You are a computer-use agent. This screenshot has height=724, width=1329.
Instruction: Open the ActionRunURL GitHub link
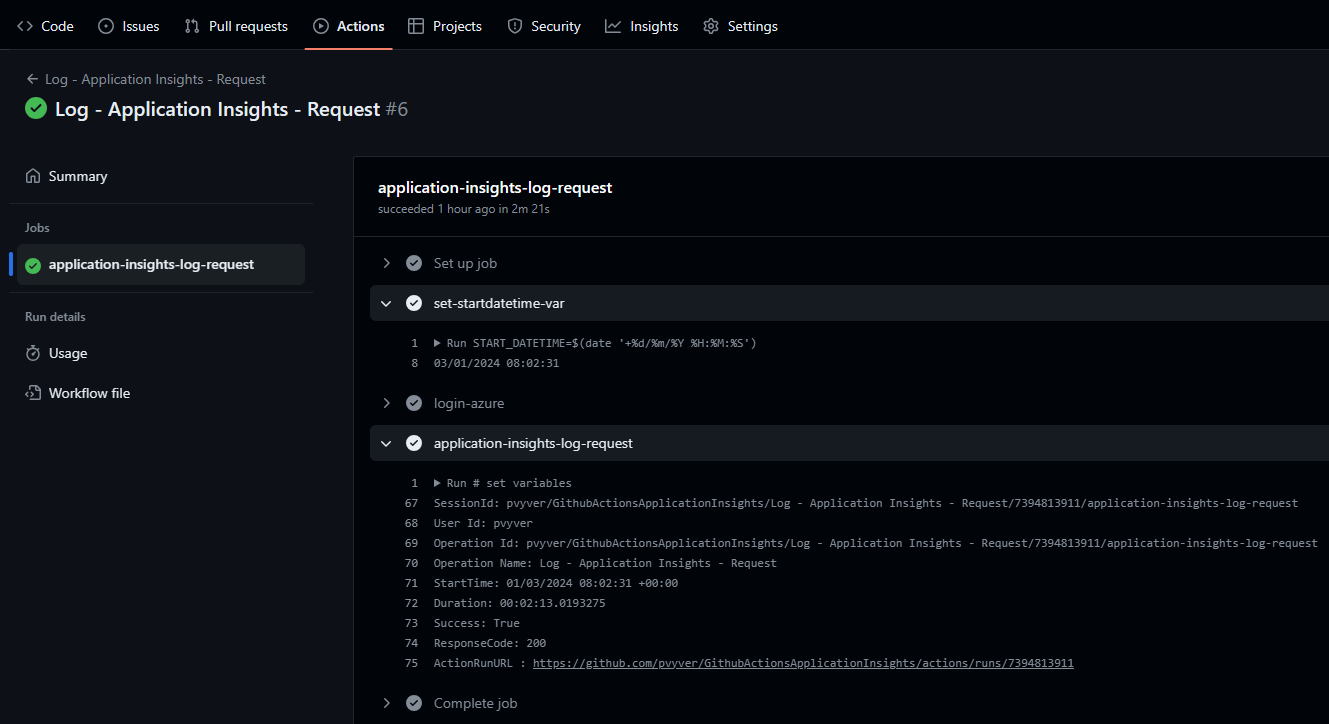803,663
